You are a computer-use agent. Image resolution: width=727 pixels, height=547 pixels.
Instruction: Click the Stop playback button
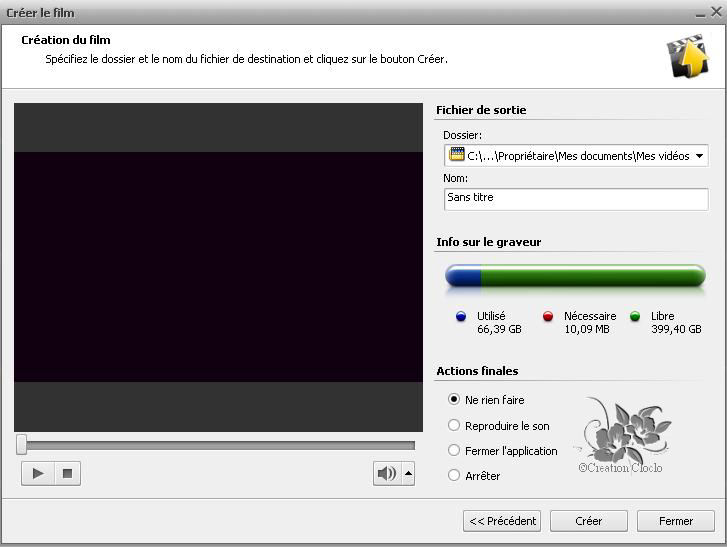tap(67, 473)
